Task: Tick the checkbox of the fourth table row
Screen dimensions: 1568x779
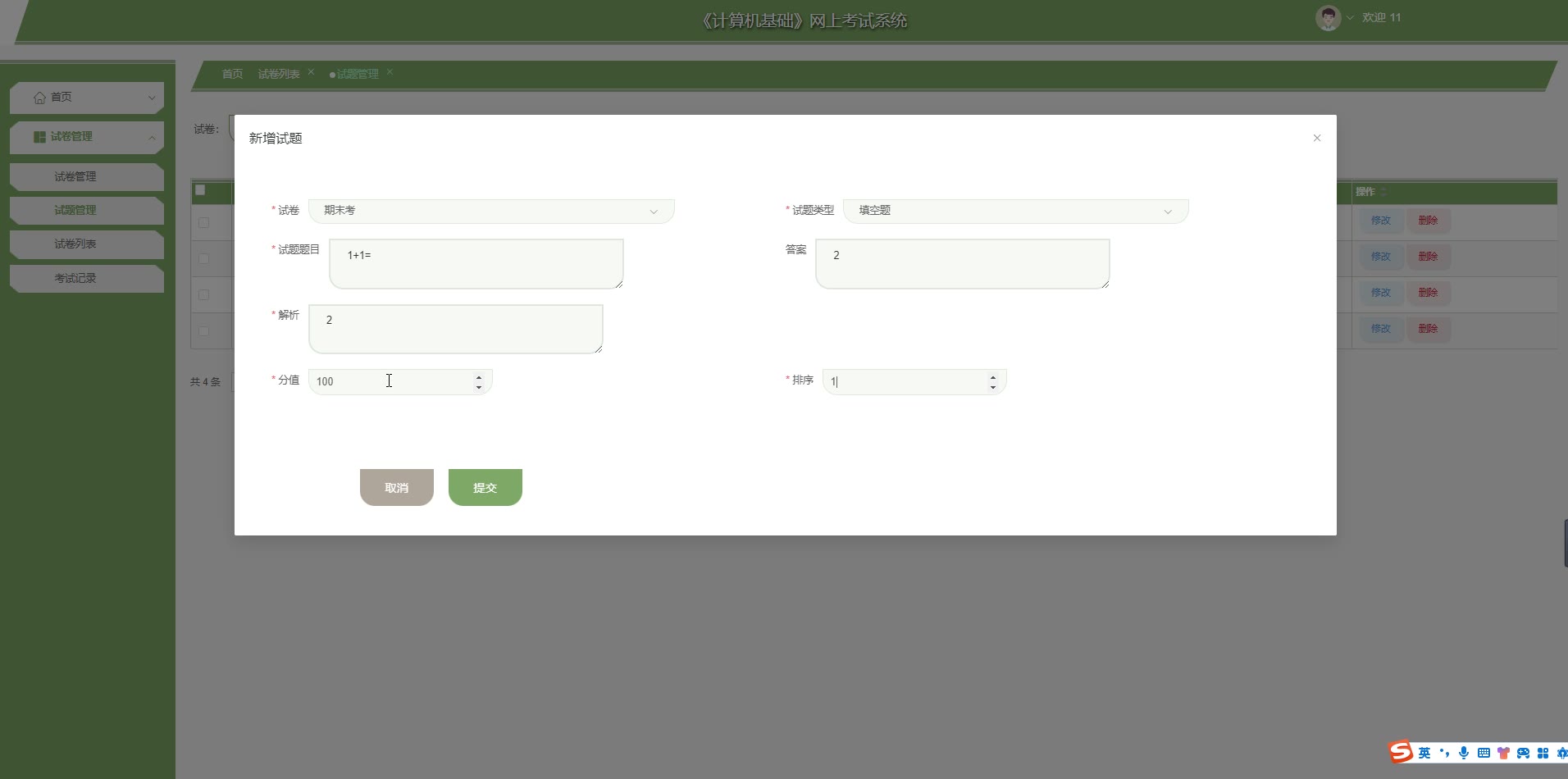Action: click(203, 331)
